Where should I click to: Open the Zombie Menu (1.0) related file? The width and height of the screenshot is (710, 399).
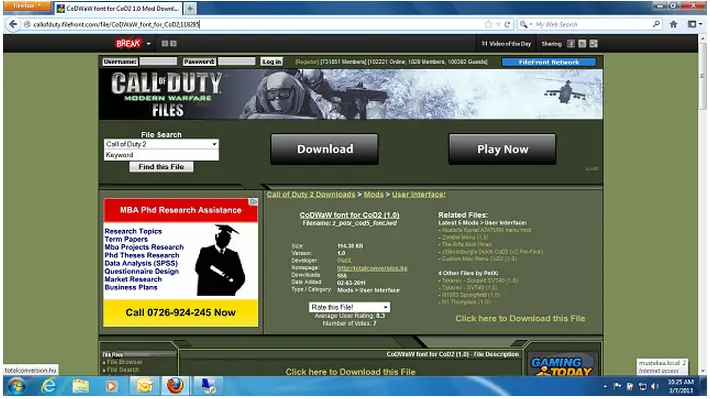coord(465,237)
